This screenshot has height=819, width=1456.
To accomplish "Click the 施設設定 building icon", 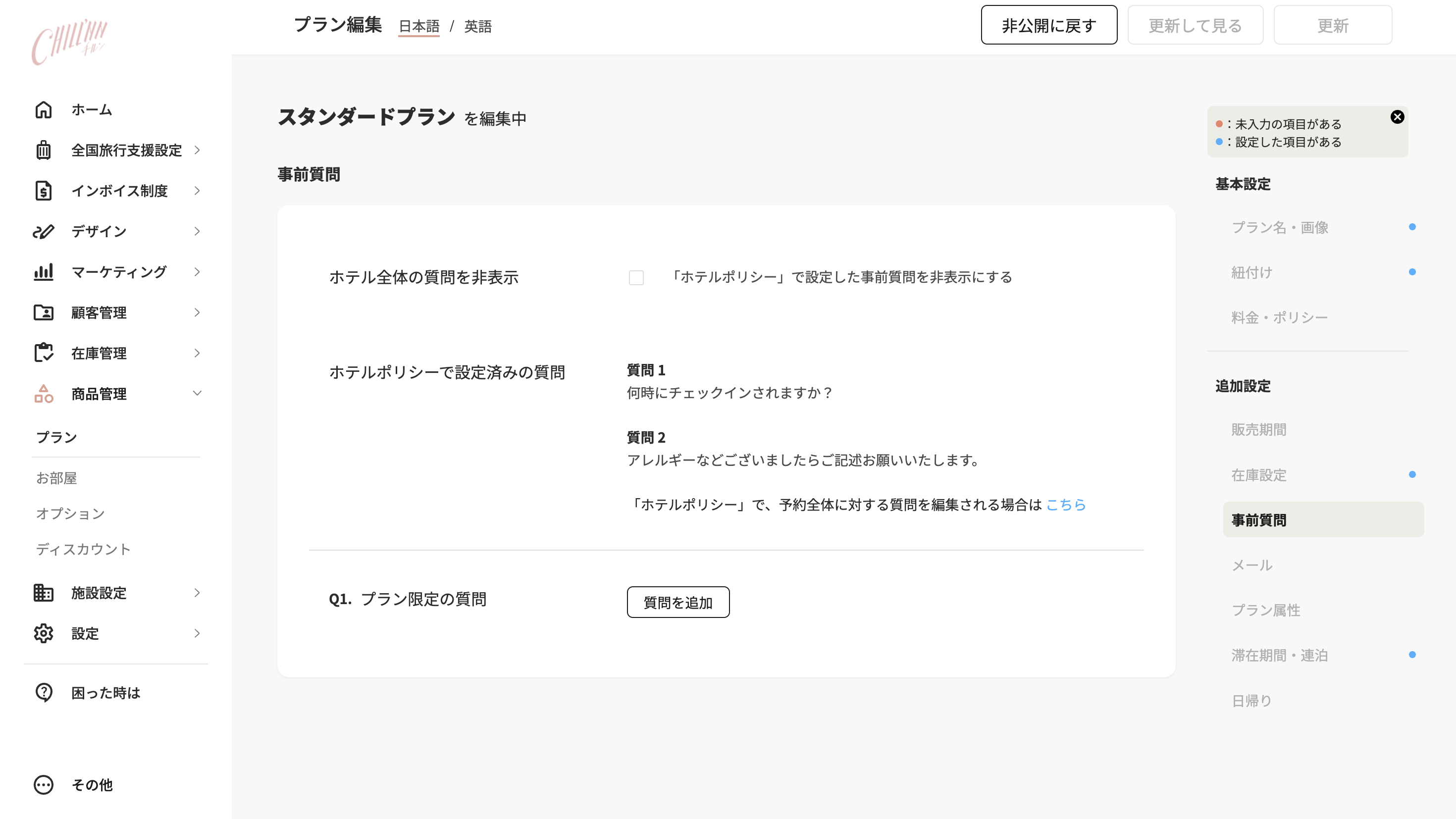I will coord(44,593).
